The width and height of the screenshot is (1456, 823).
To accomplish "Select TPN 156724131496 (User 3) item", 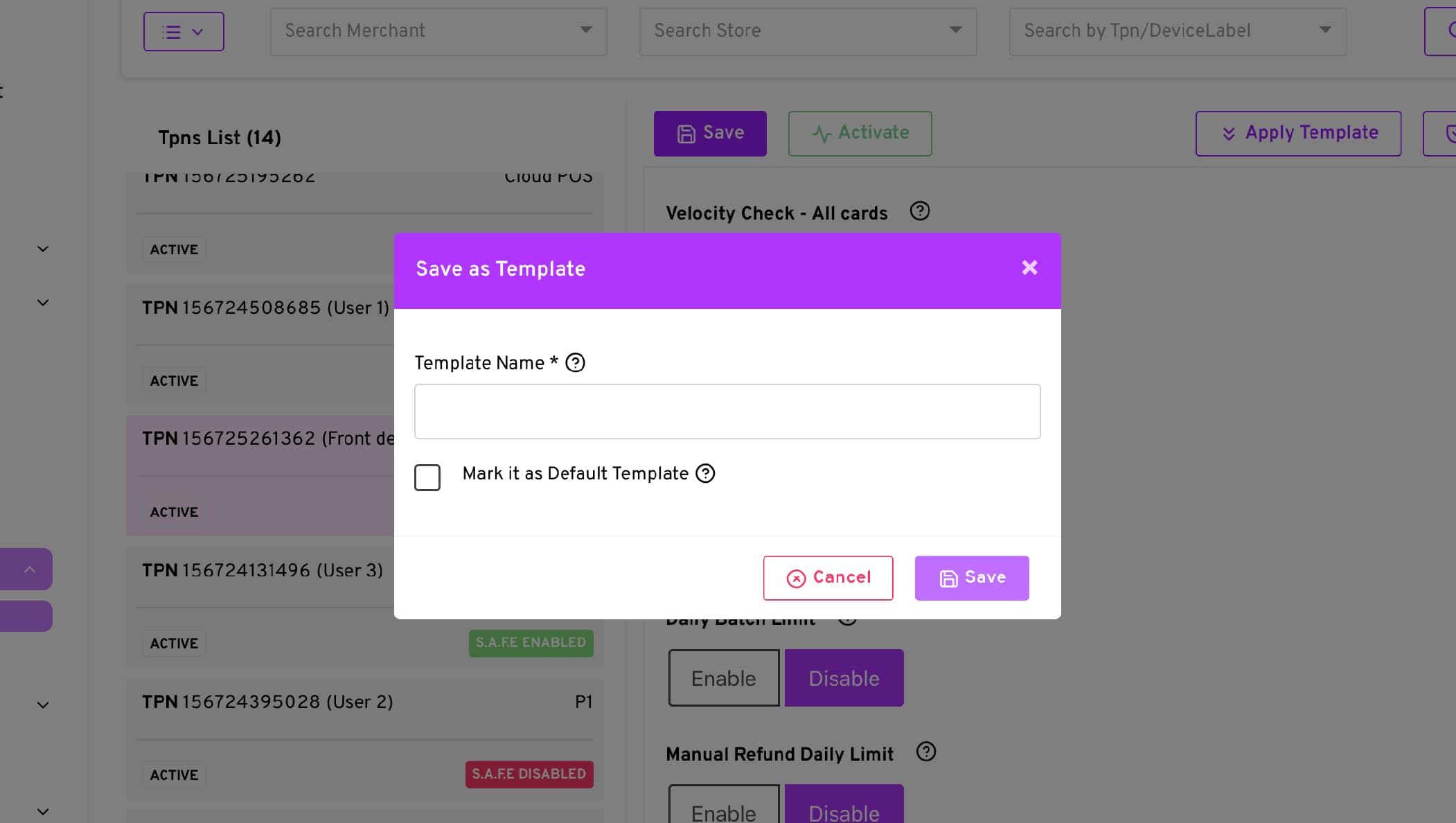I will pyautogui.click(x=263, y=571).
